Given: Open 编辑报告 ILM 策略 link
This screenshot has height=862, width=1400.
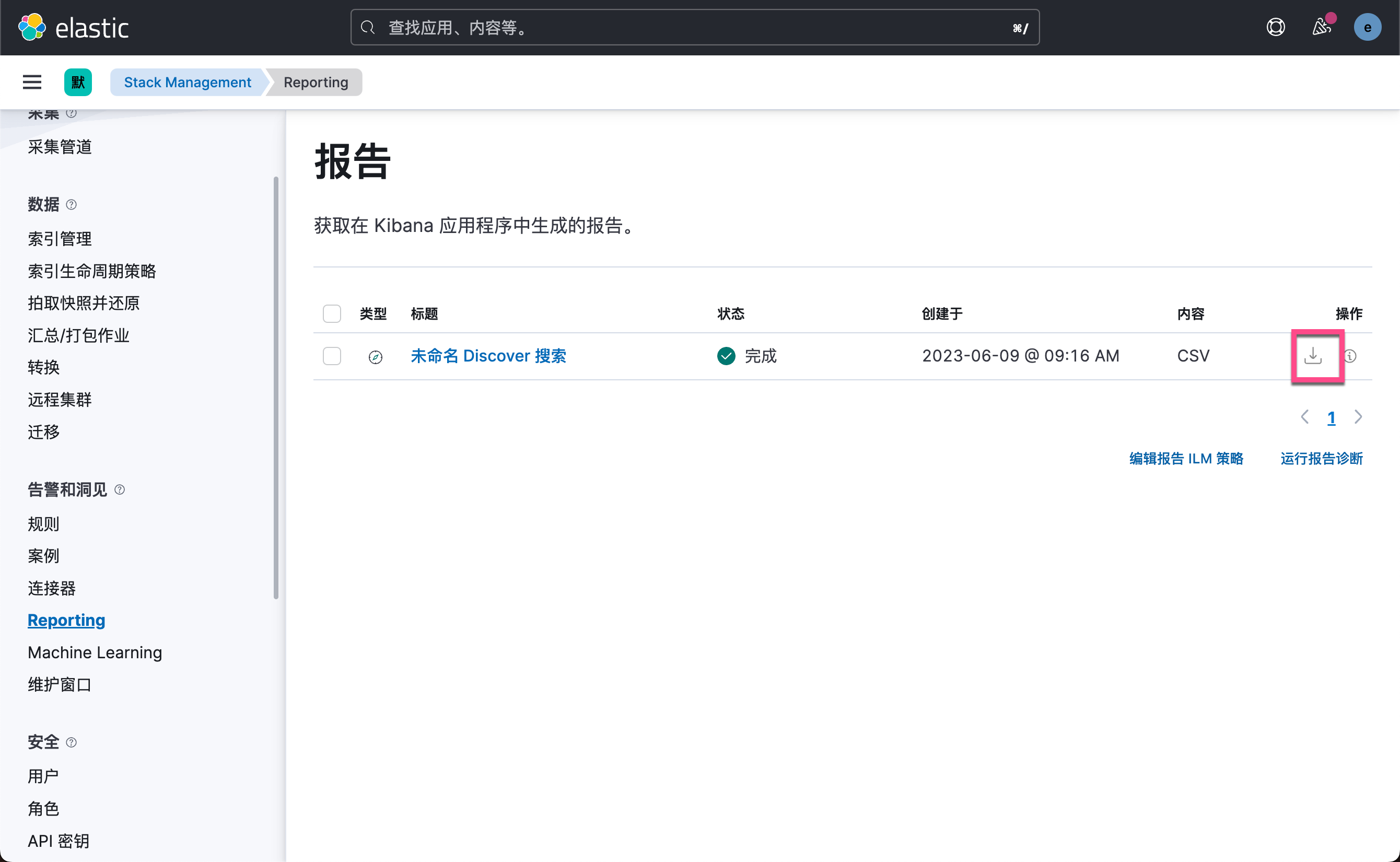Looking at the screenshot, I should click(x=1186, y=458).
